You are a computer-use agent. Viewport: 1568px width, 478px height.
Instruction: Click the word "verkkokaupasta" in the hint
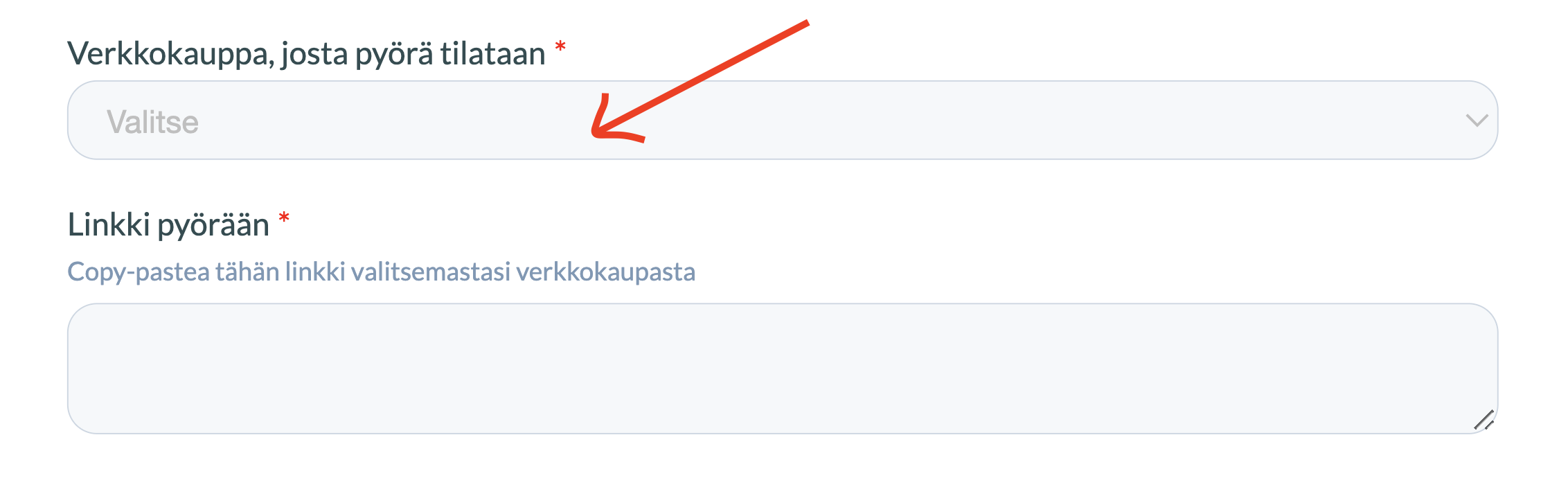pyautogui.click(x=605, y=272)
